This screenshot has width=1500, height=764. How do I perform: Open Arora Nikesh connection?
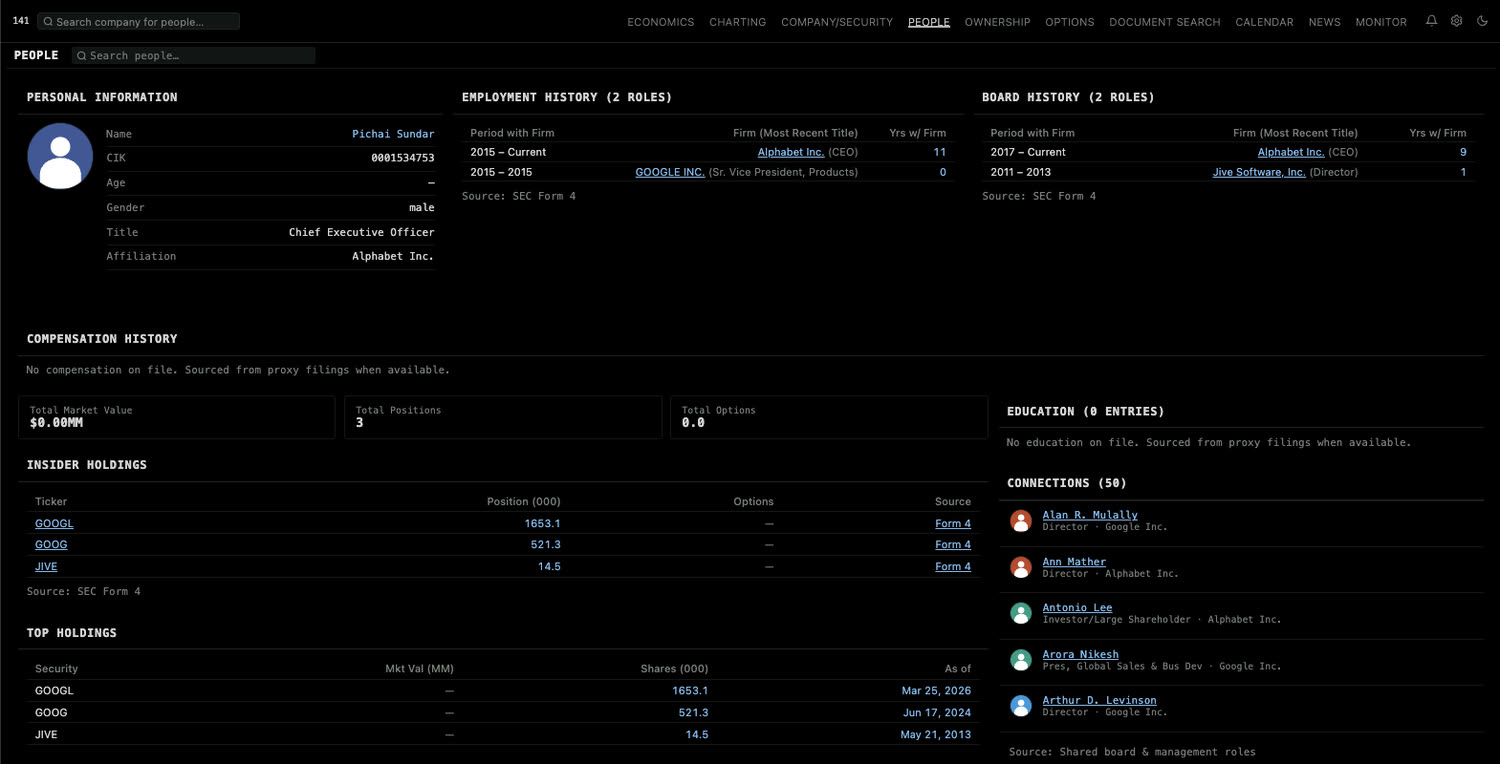(1080, 655)
